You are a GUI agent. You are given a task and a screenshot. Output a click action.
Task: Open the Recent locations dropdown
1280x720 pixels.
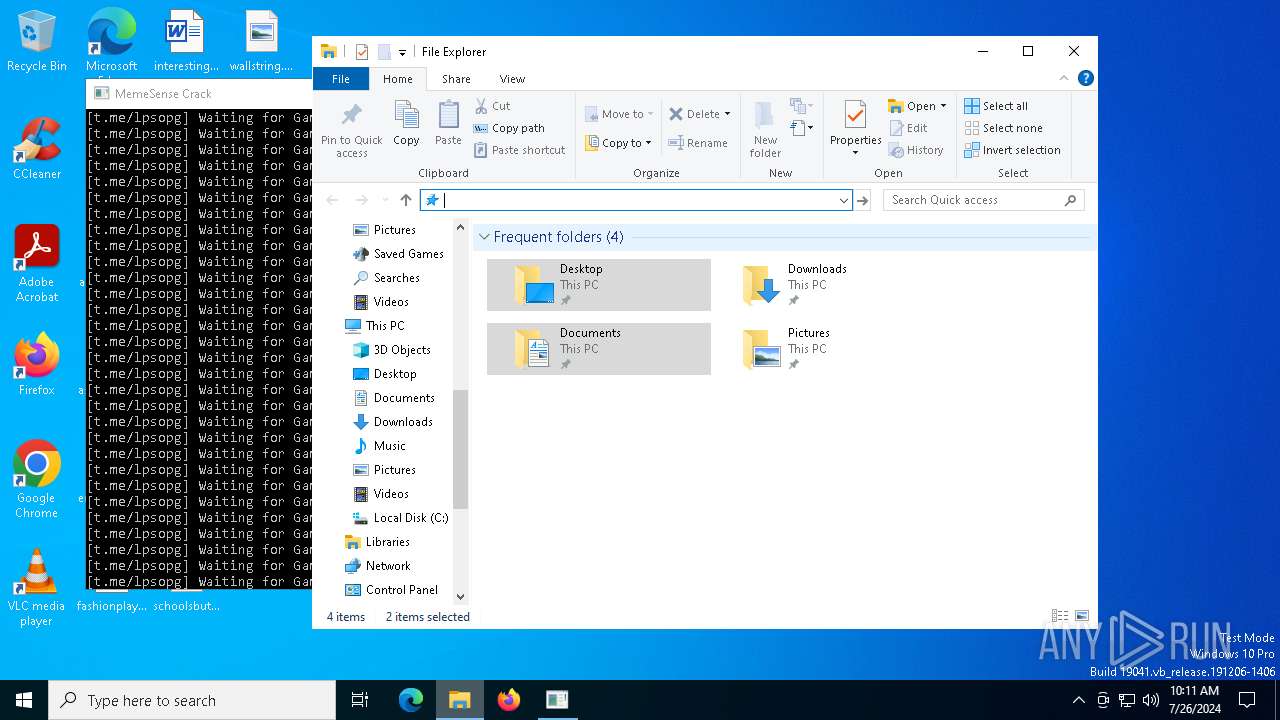click(x=385, y=200)
